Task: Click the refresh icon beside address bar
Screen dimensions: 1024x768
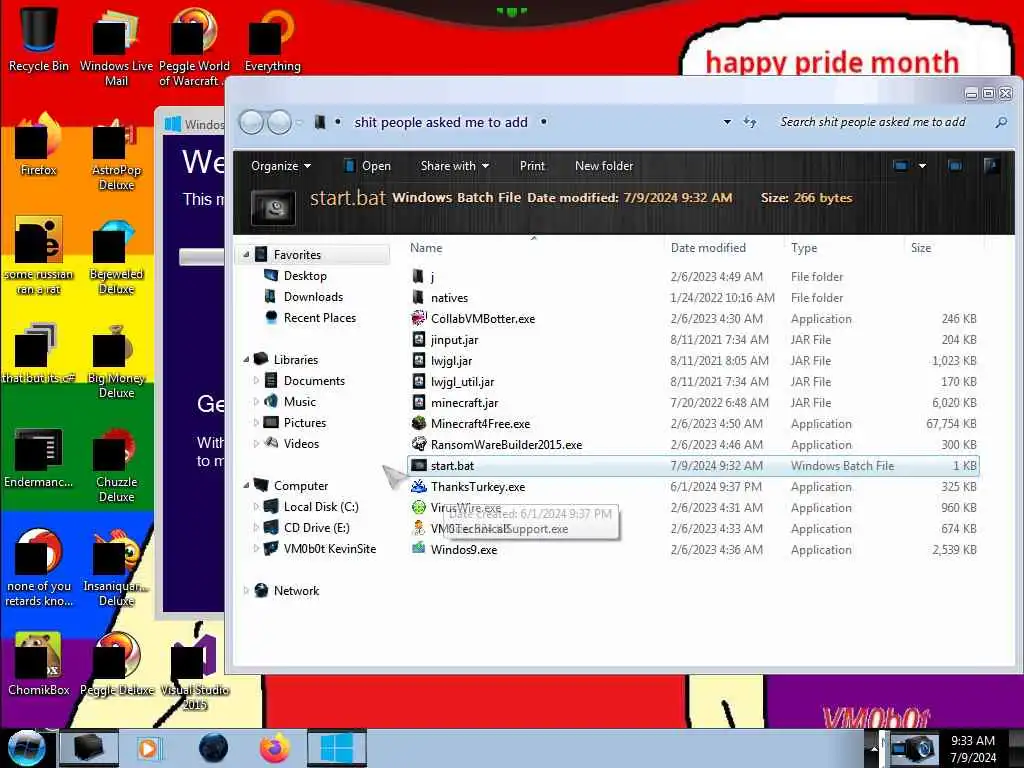Action: click(750, 122)
